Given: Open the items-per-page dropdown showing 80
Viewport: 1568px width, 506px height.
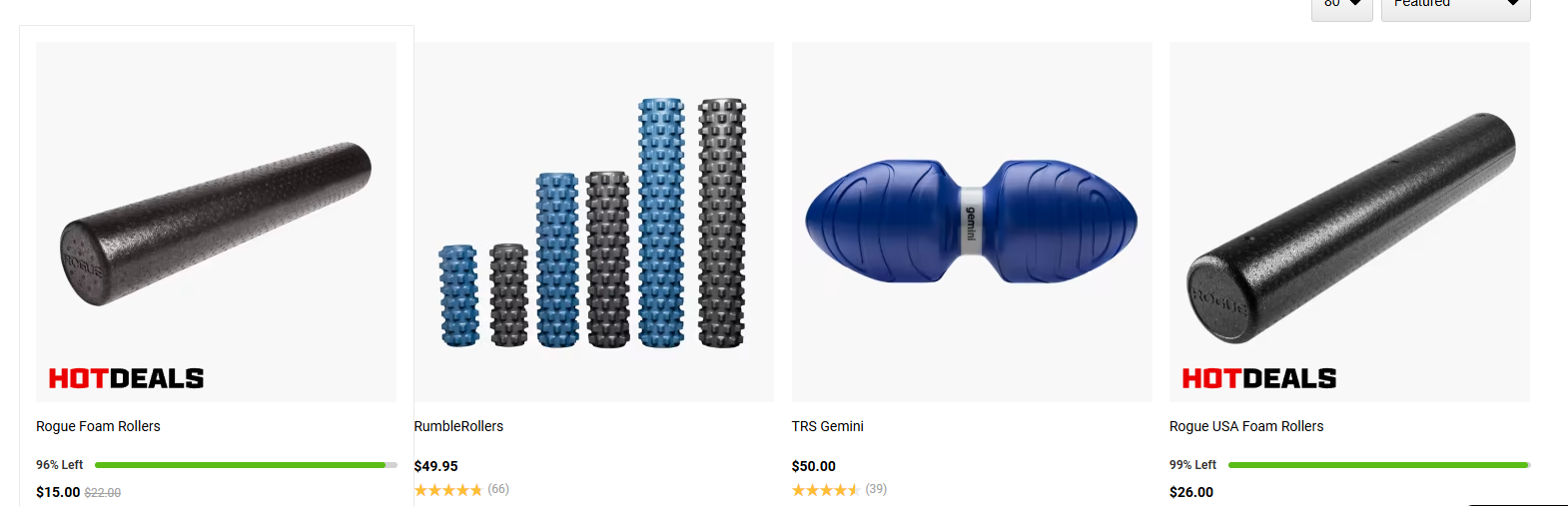Looking at the screenshot, I should tap(1341, 6).
